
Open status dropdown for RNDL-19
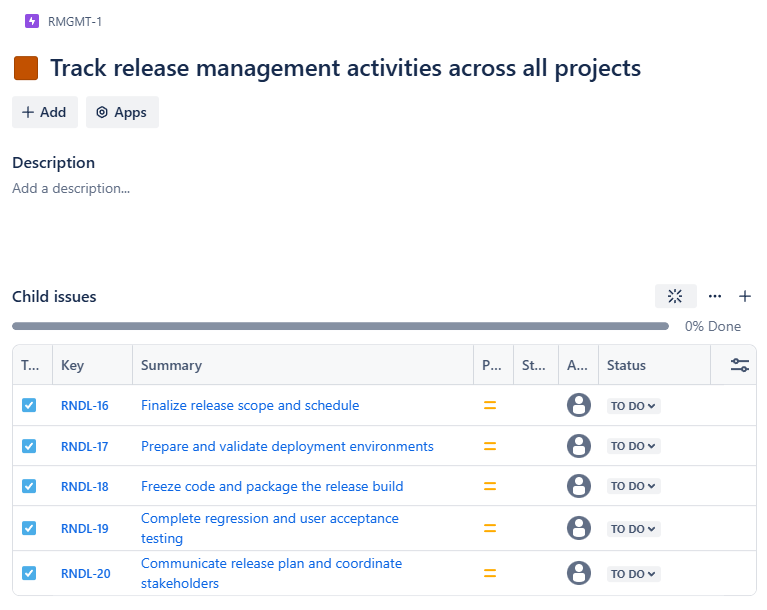(x=634, y=529)
